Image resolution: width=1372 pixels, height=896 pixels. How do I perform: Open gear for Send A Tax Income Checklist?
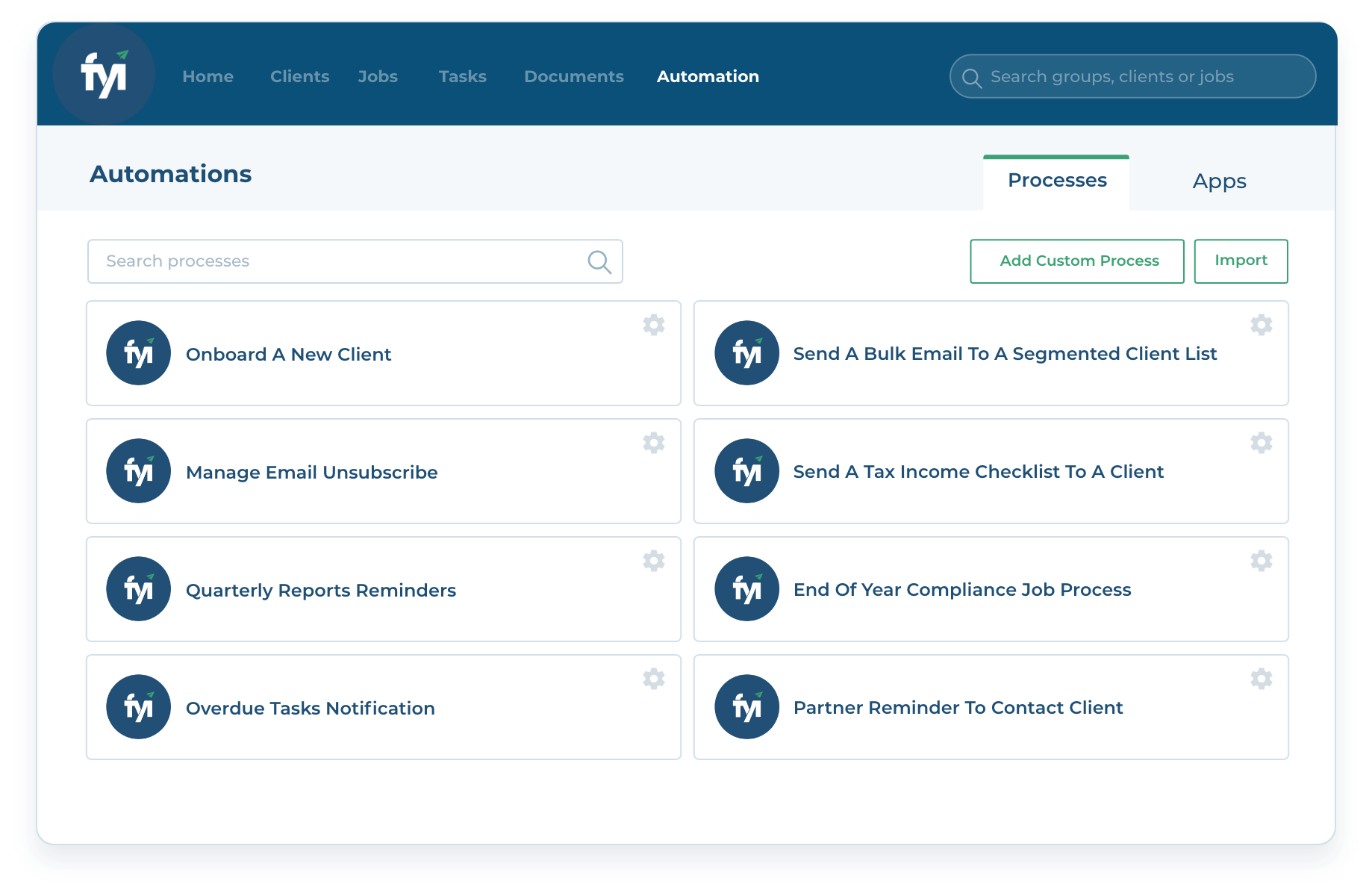(1262, 443)
